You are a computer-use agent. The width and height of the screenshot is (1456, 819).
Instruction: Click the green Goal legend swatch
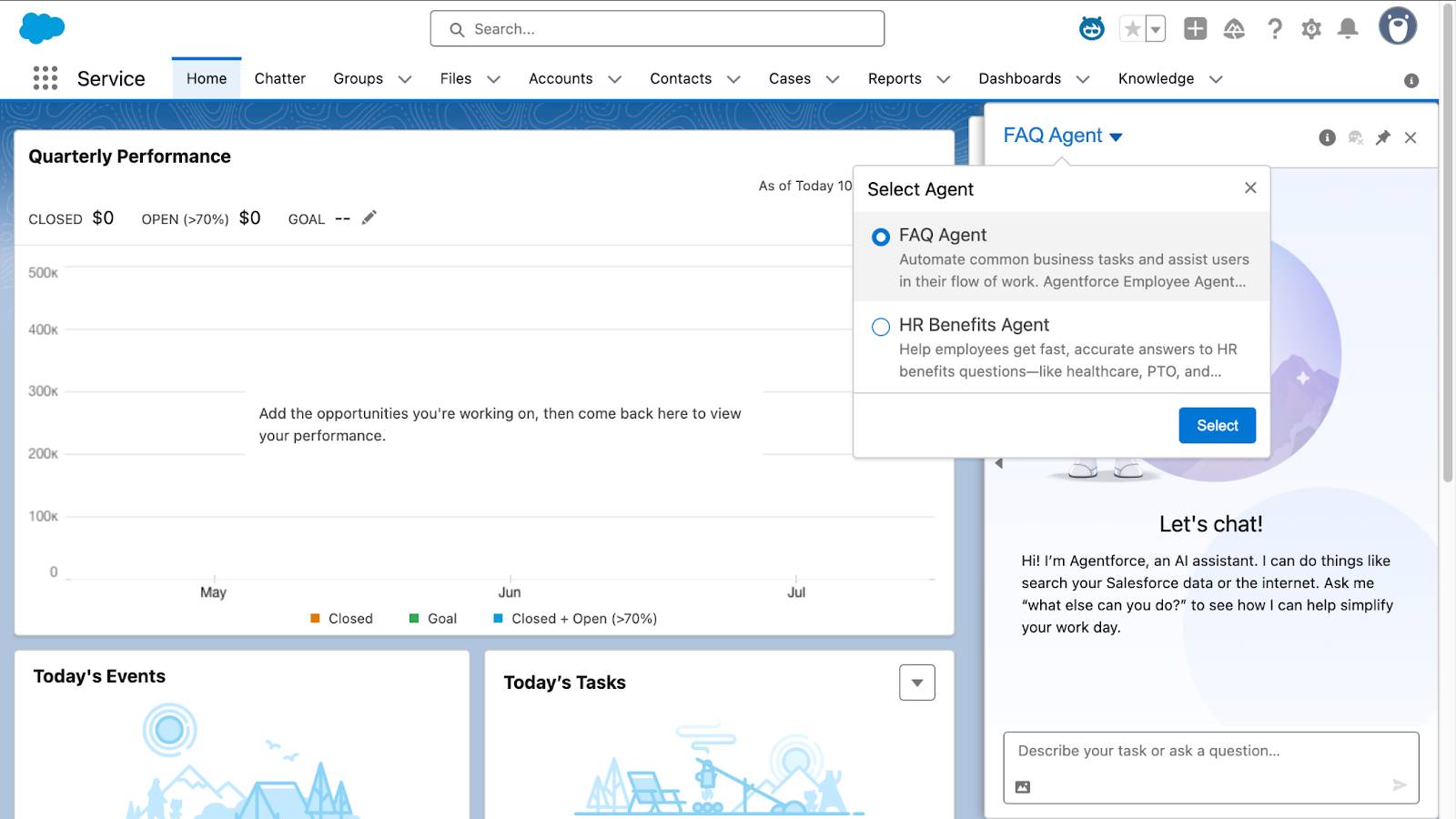(x=414, y=618)
